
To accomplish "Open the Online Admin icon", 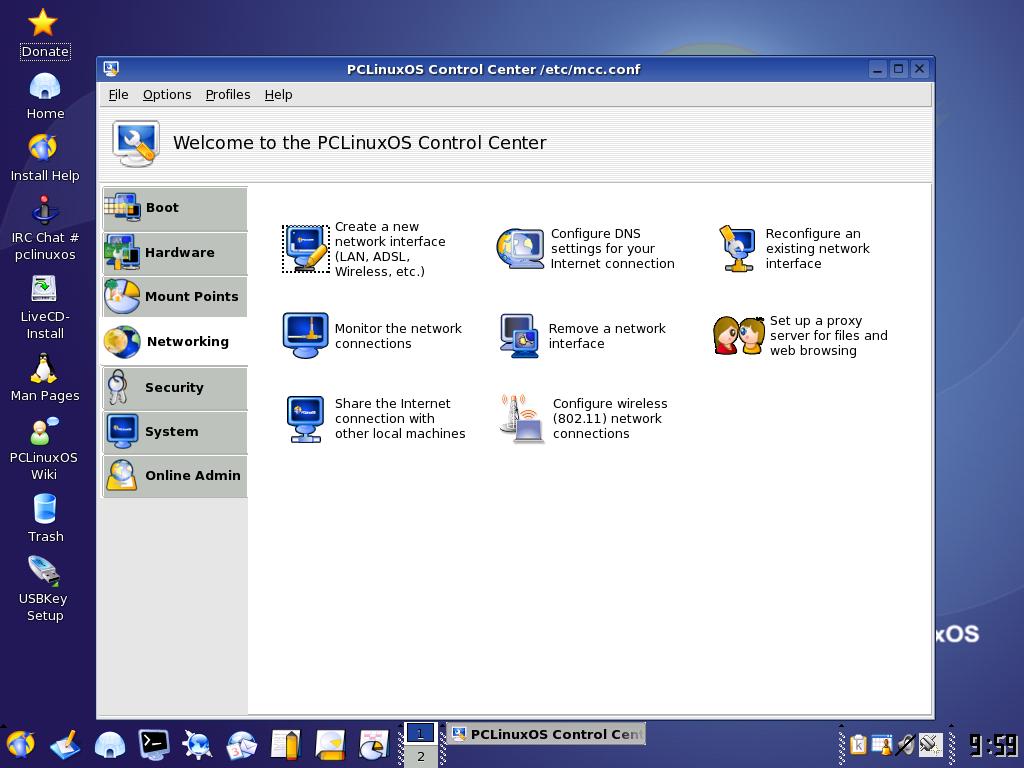I will (122, 475).
